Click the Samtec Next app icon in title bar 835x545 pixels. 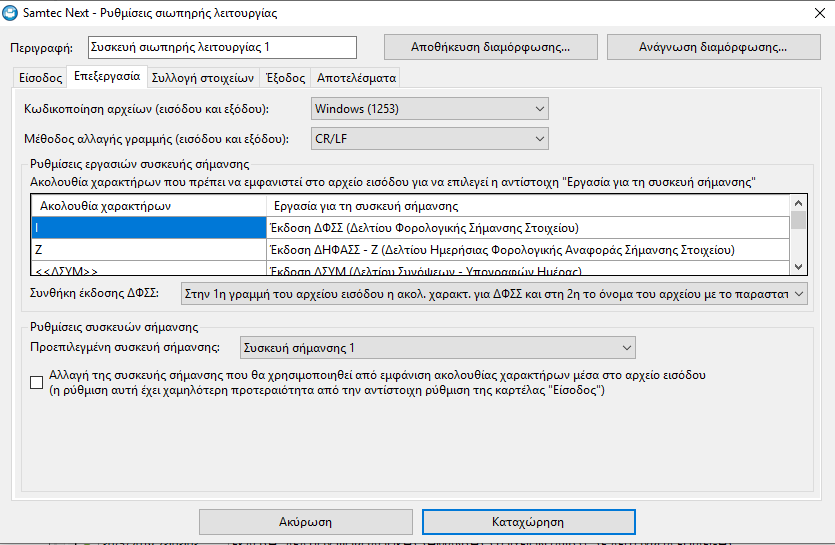[10, 13]
